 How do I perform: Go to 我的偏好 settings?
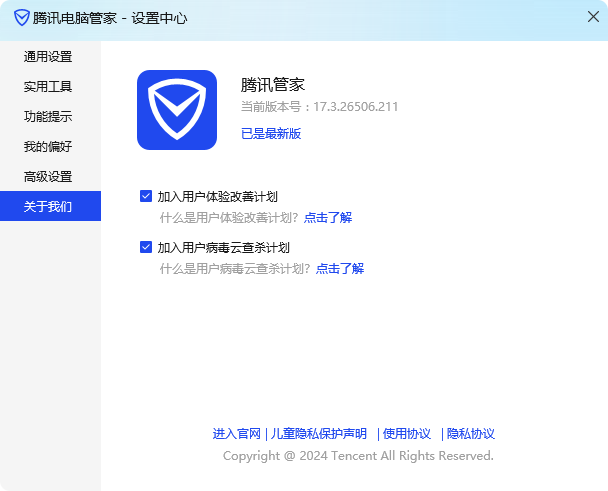pos(50,147)
